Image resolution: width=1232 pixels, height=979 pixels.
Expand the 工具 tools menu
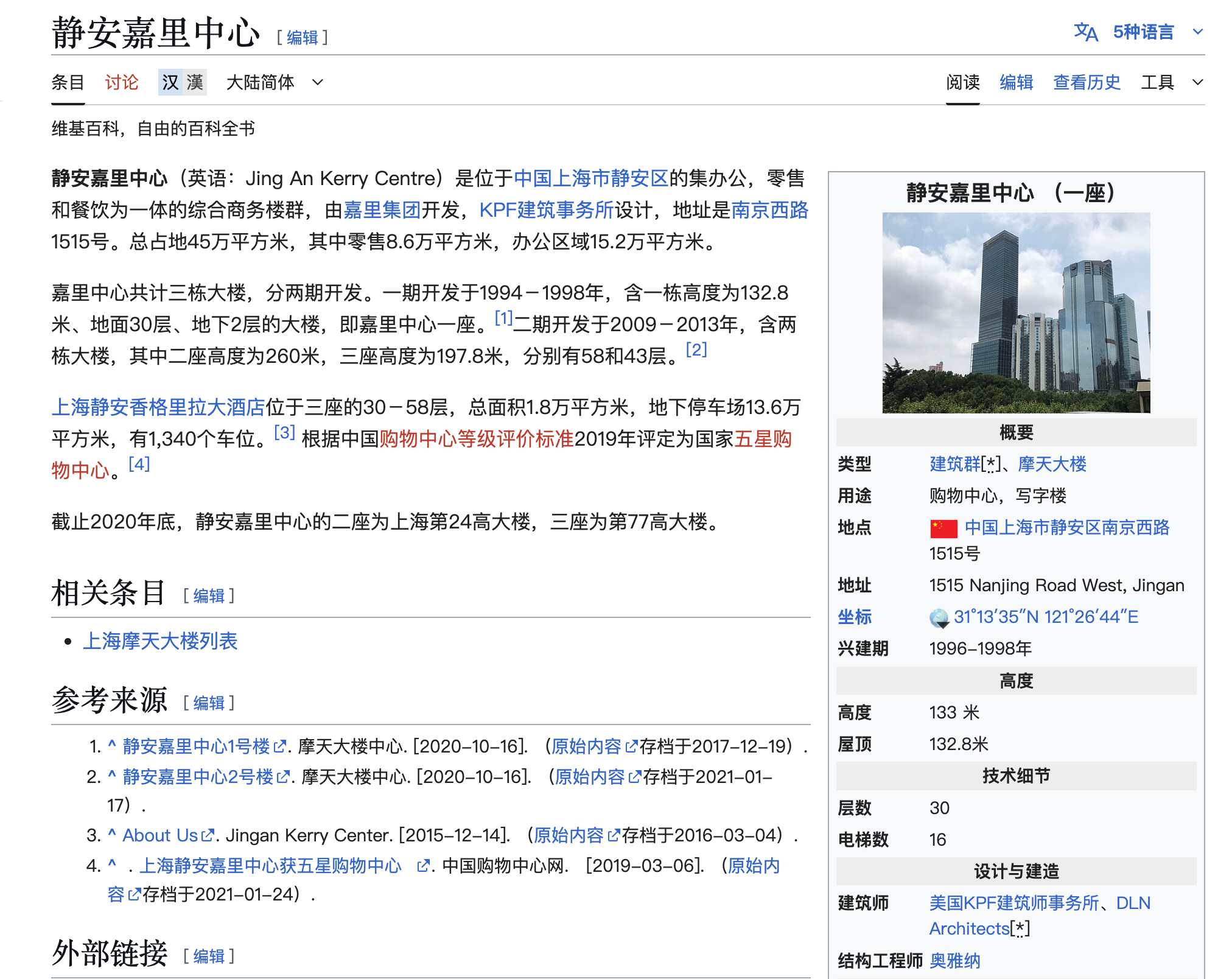point(1172,82)
